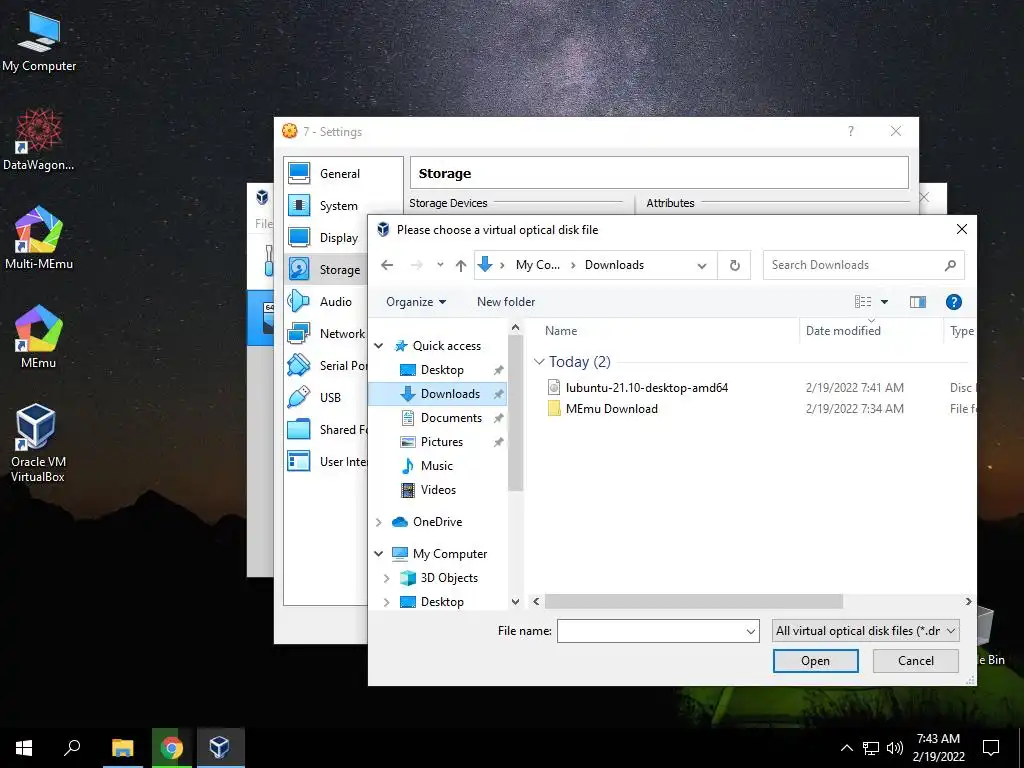Image resolution: width=1024 pixels, height=768 pixels.
Task: Select Documents in navigation pane
Action: (451, 418)
